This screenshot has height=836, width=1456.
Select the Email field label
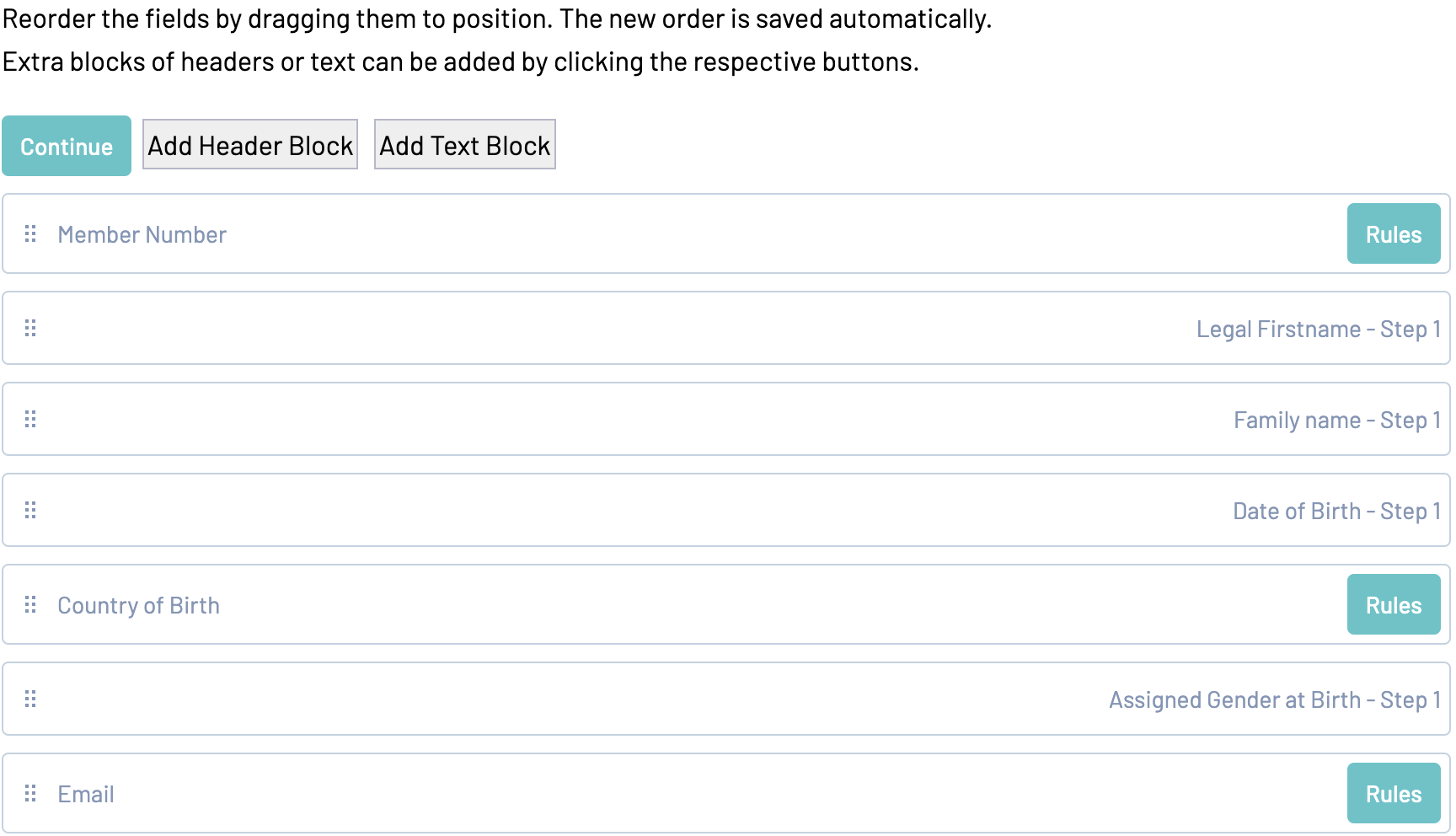(86, 794)
